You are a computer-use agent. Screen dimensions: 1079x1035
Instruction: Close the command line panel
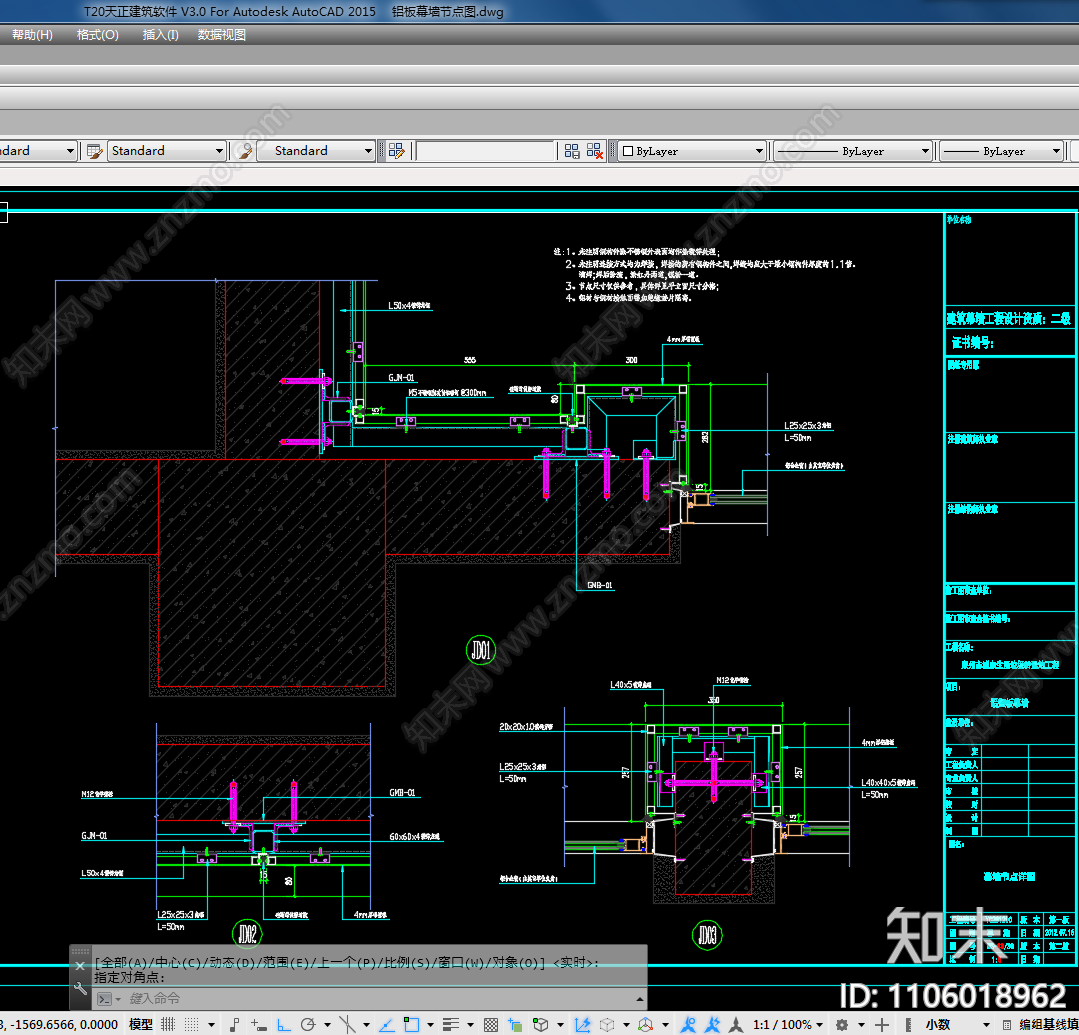tap(80, 966)
